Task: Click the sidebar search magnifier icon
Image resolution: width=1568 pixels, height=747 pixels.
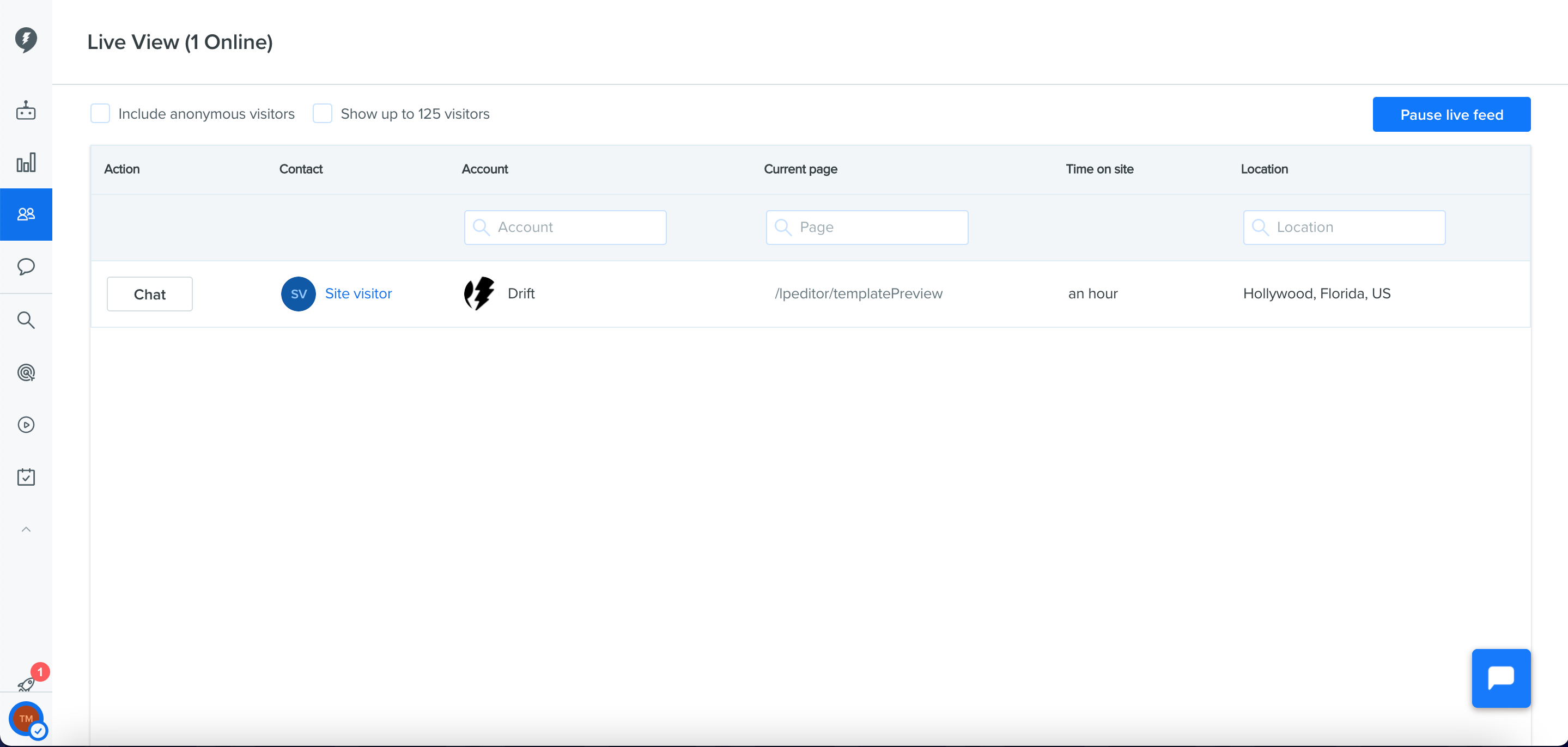Action: point(26,320)
